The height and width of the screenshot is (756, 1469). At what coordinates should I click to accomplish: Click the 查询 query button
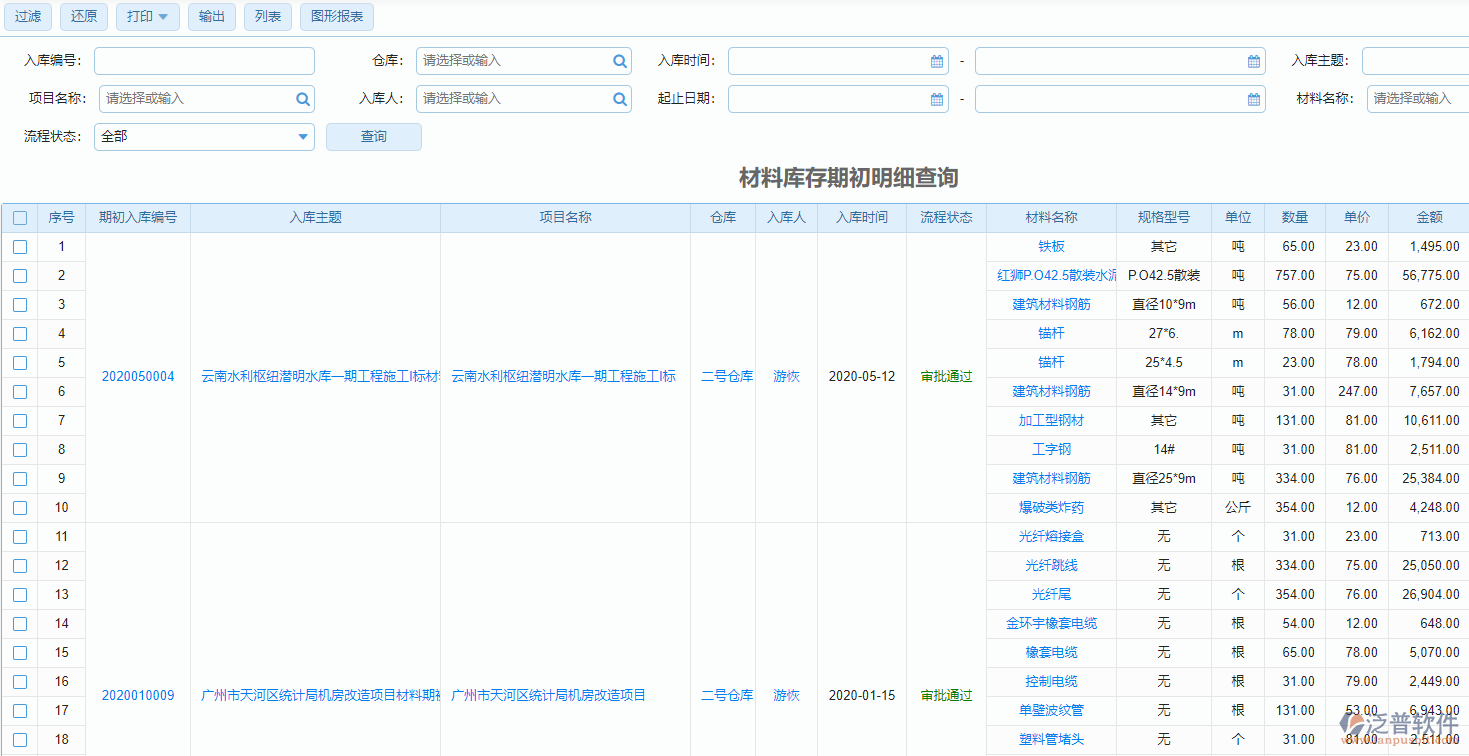point(373,137)
